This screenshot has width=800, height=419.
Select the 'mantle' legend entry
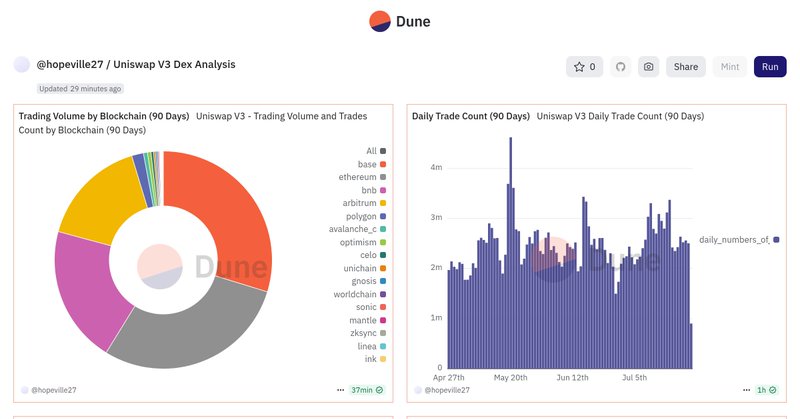(x=367, y=321)
